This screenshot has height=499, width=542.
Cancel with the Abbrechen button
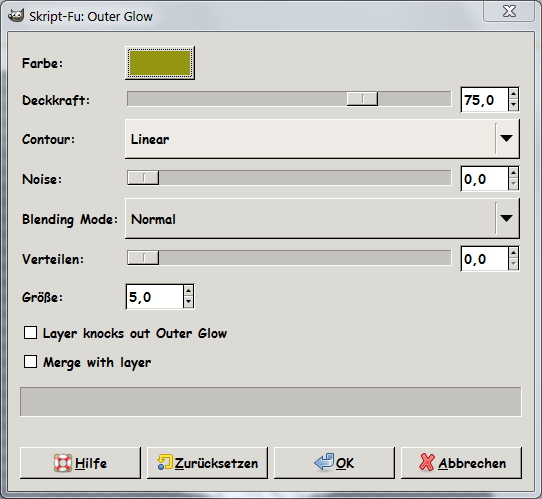click(461, 463)
